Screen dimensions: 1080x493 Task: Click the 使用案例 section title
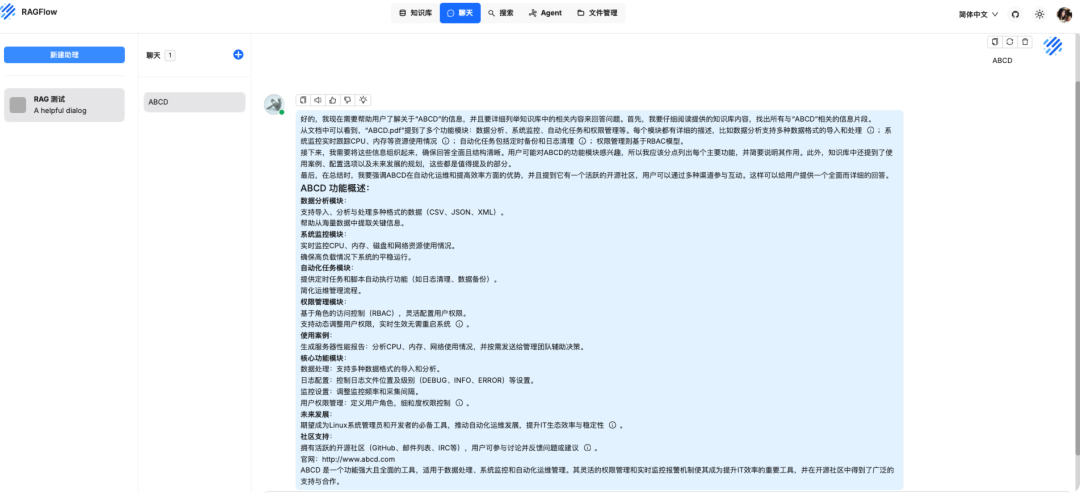pos(318,335)
